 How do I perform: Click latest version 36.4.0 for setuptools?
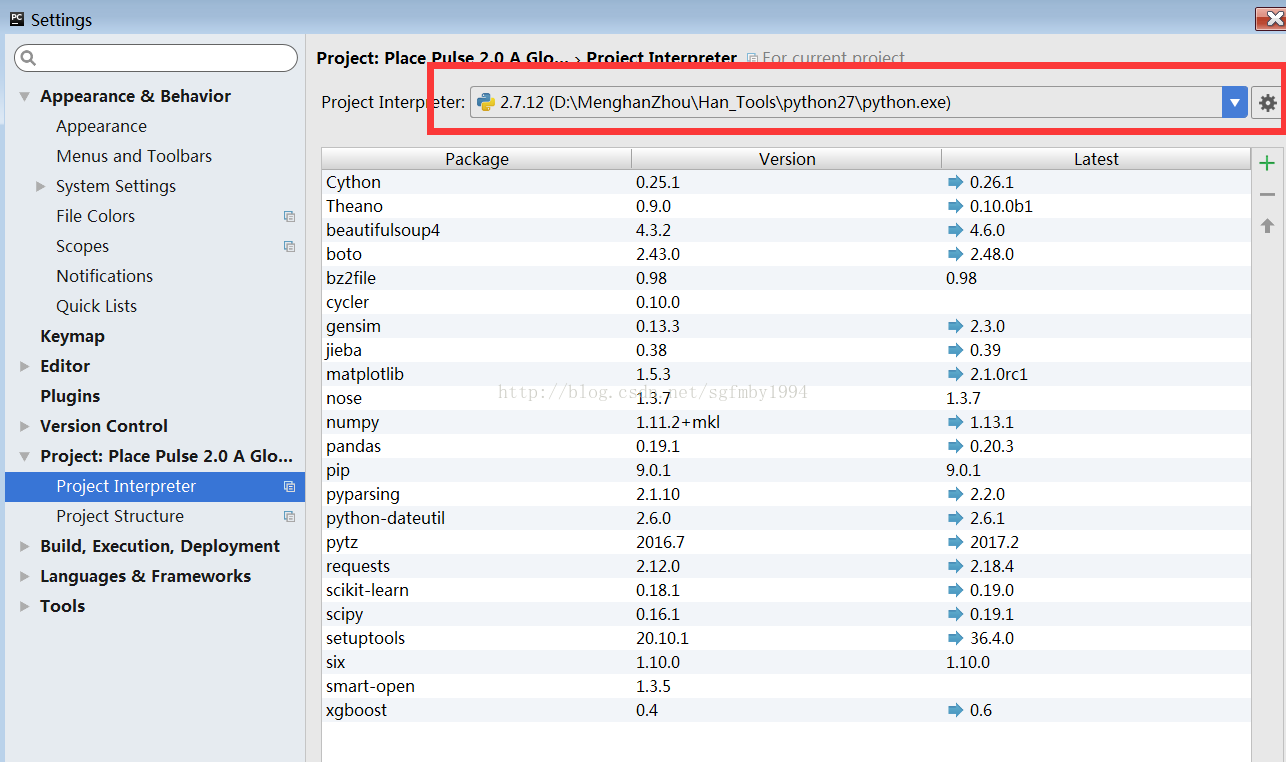coord(992,638)
